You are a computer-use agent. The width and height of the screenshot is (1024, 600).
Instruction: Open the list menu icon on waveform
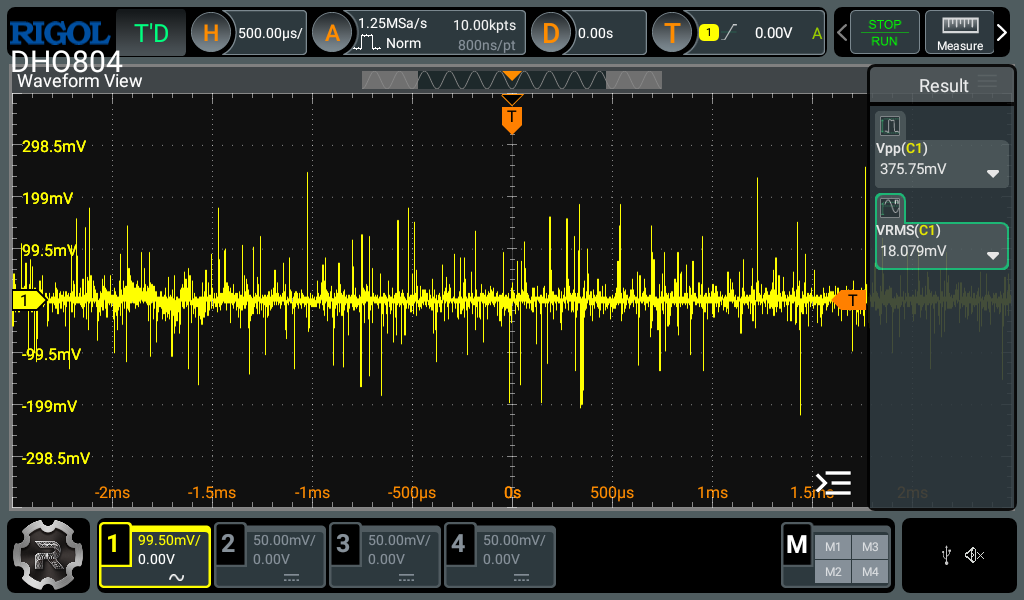tap(833, 483)
